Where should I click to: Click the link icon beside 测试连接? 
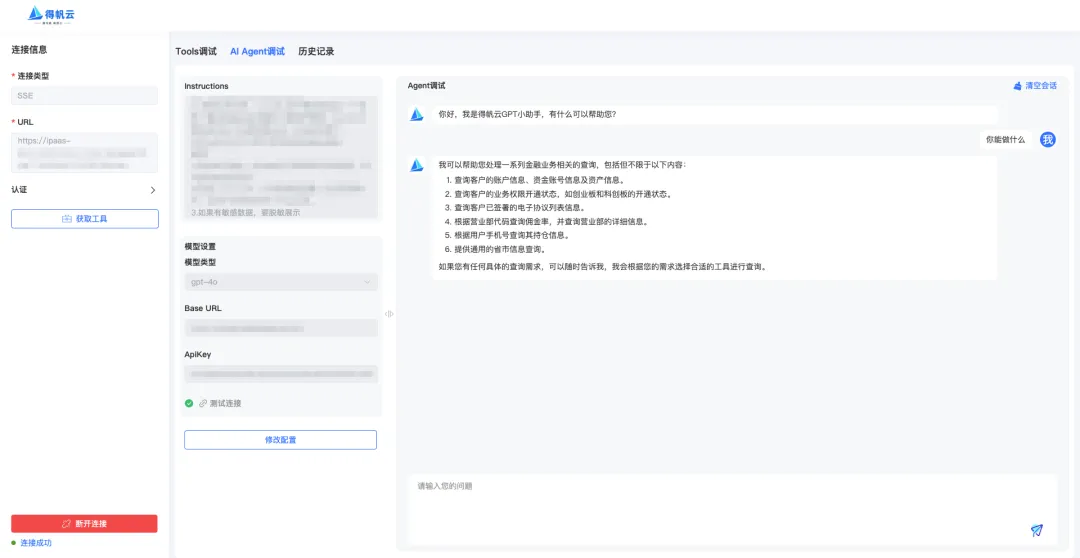pos(203,403)
